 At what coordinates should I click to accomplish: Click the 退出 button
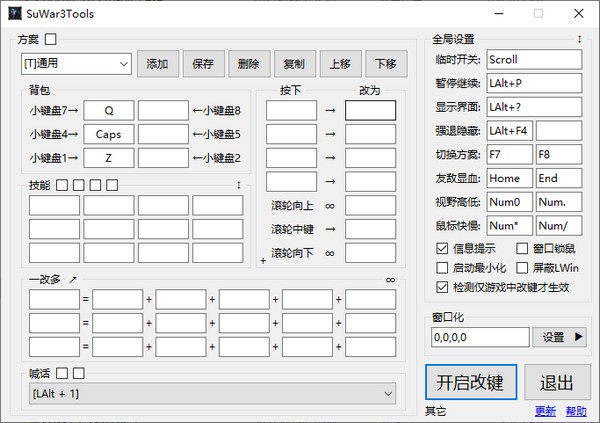tap(557, 382)
